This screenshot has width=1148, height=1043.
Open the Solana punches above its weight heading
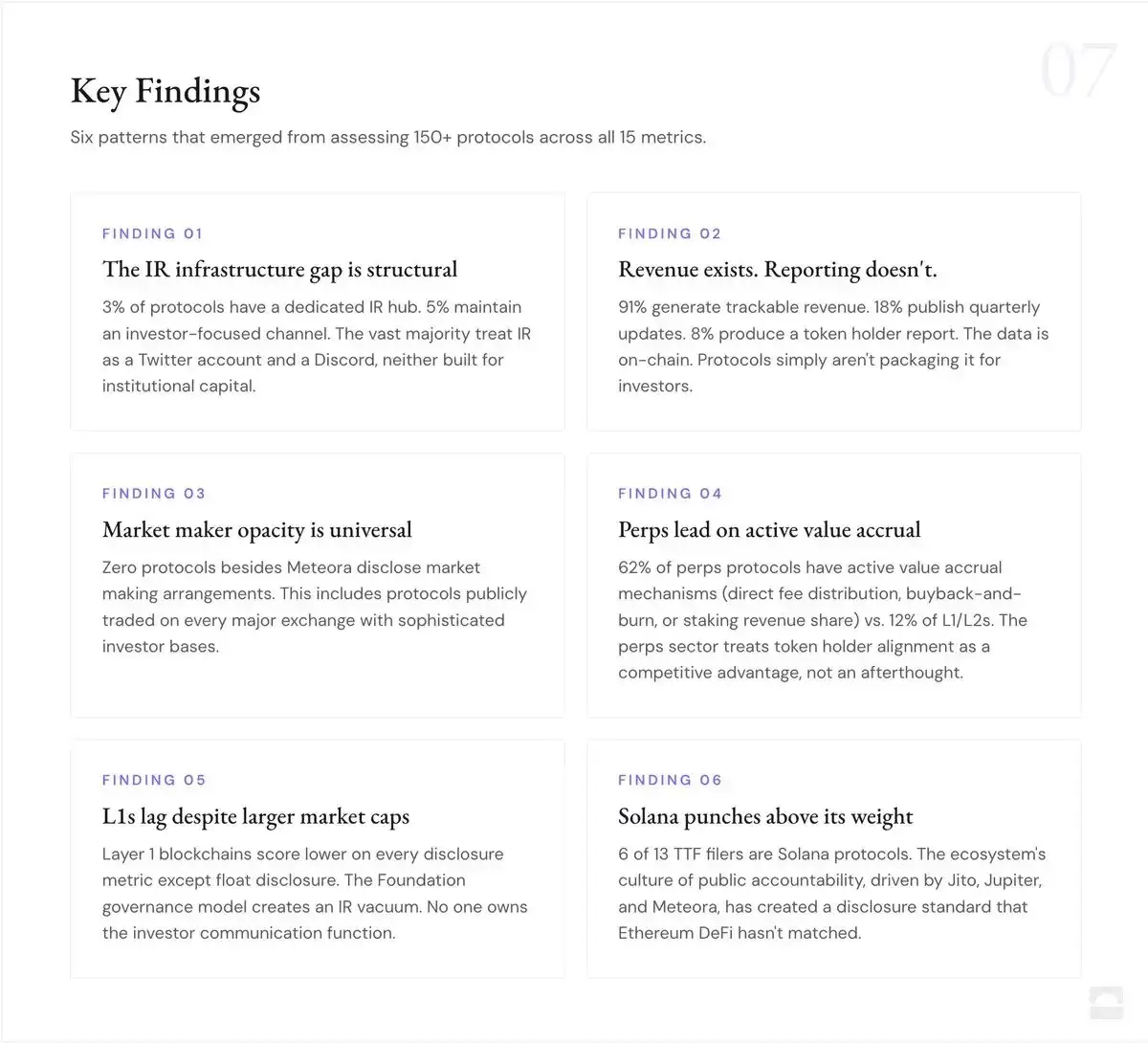click(765, 817)
